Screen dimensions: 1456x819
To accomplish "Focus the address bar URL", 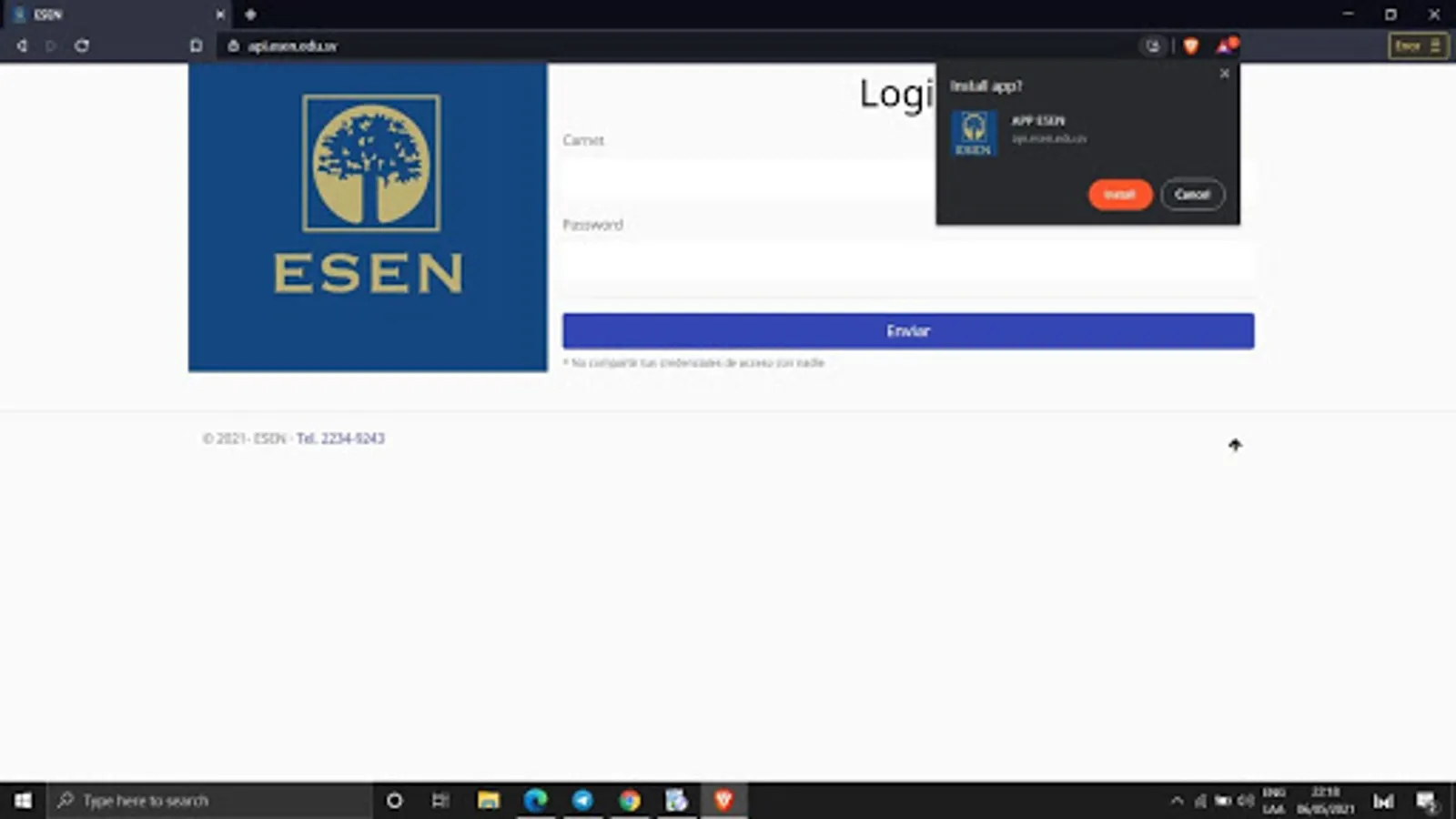I will click(x=292, y=46).
